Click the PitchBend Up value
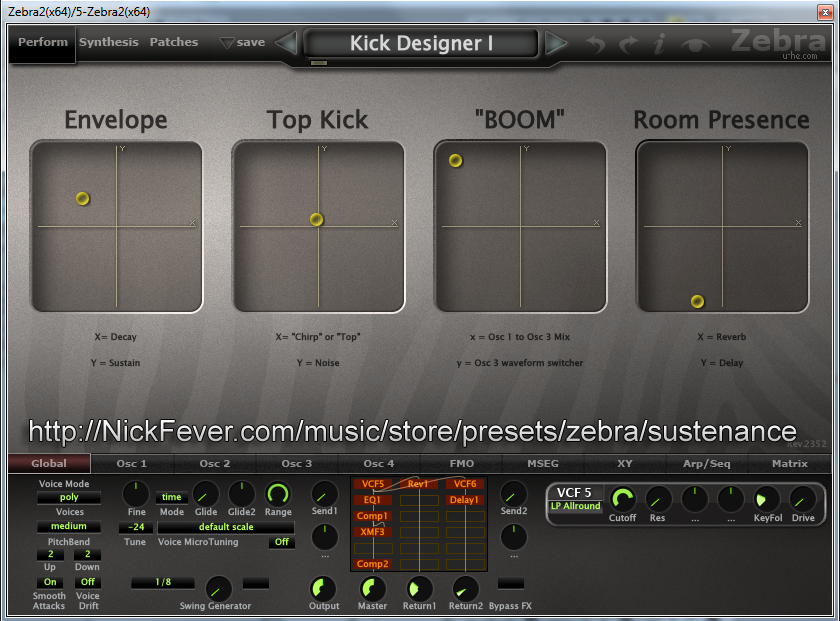The height and width of the screenshot is (621, 840). click(x=50, y=554)
